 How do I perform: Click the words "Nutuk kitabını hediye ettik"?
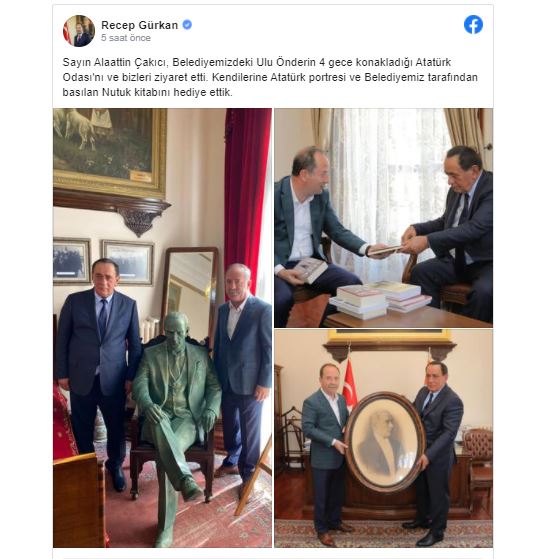click(x=167, y=92)
